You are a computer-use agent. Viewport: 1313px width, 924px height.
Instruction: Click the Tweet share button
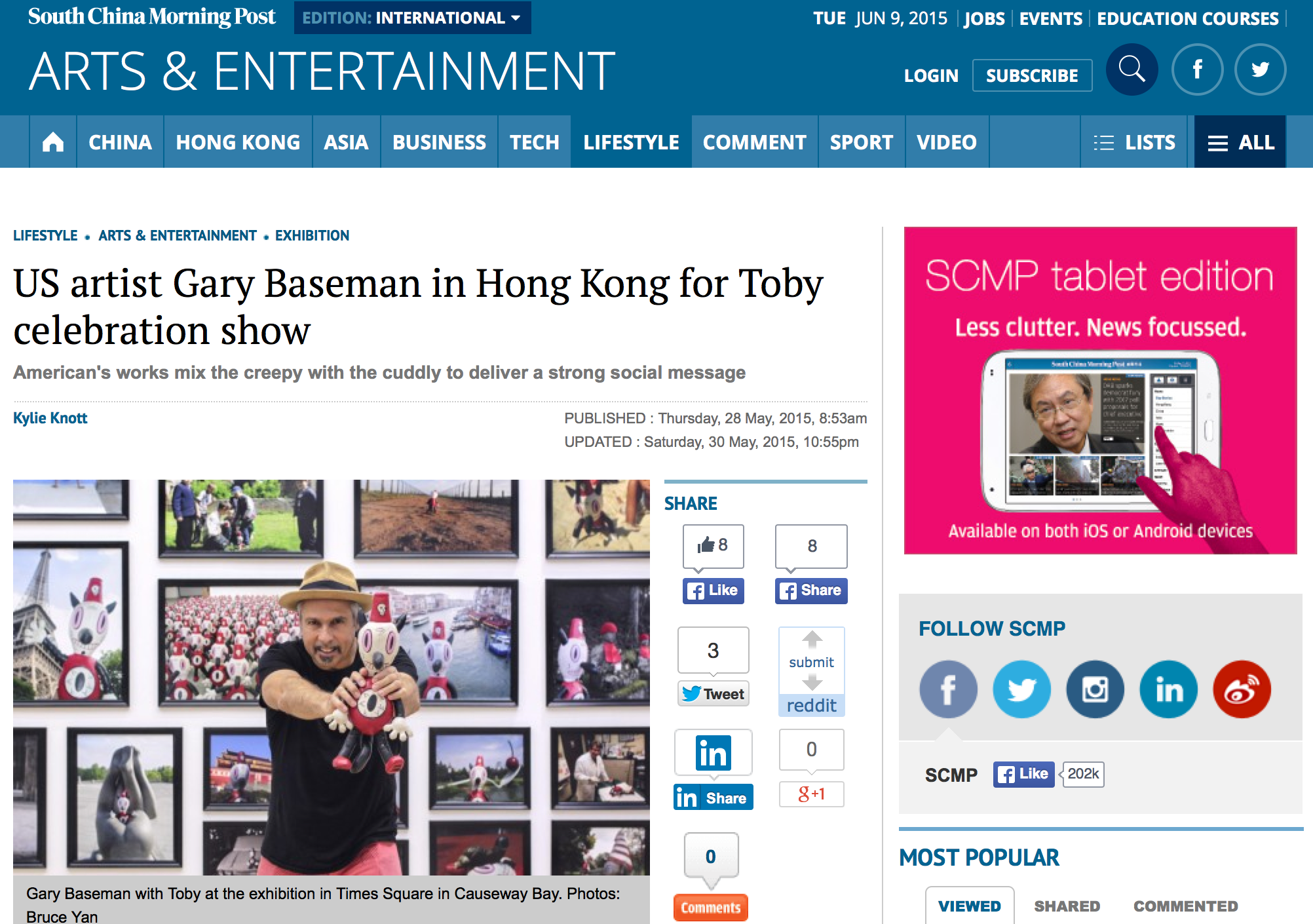click(x=714, y=693)
